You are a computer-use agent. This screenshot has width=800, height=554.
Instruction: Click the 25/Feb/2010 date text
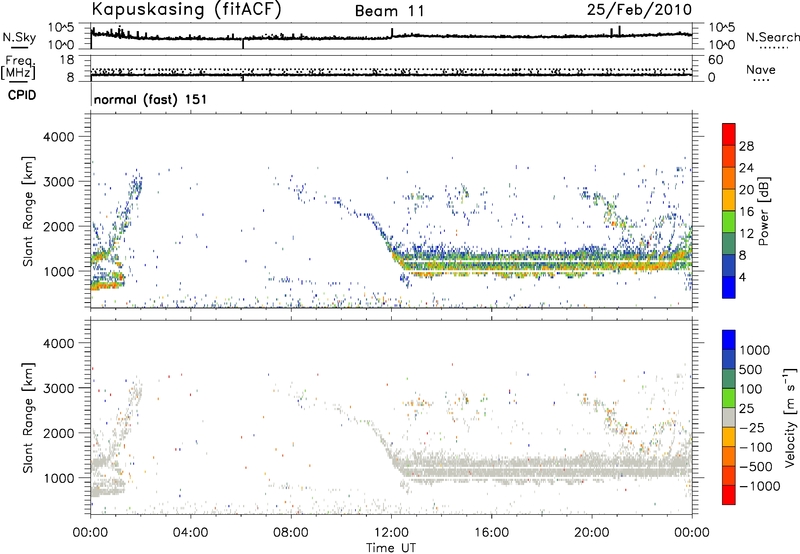tap(639, 10)
